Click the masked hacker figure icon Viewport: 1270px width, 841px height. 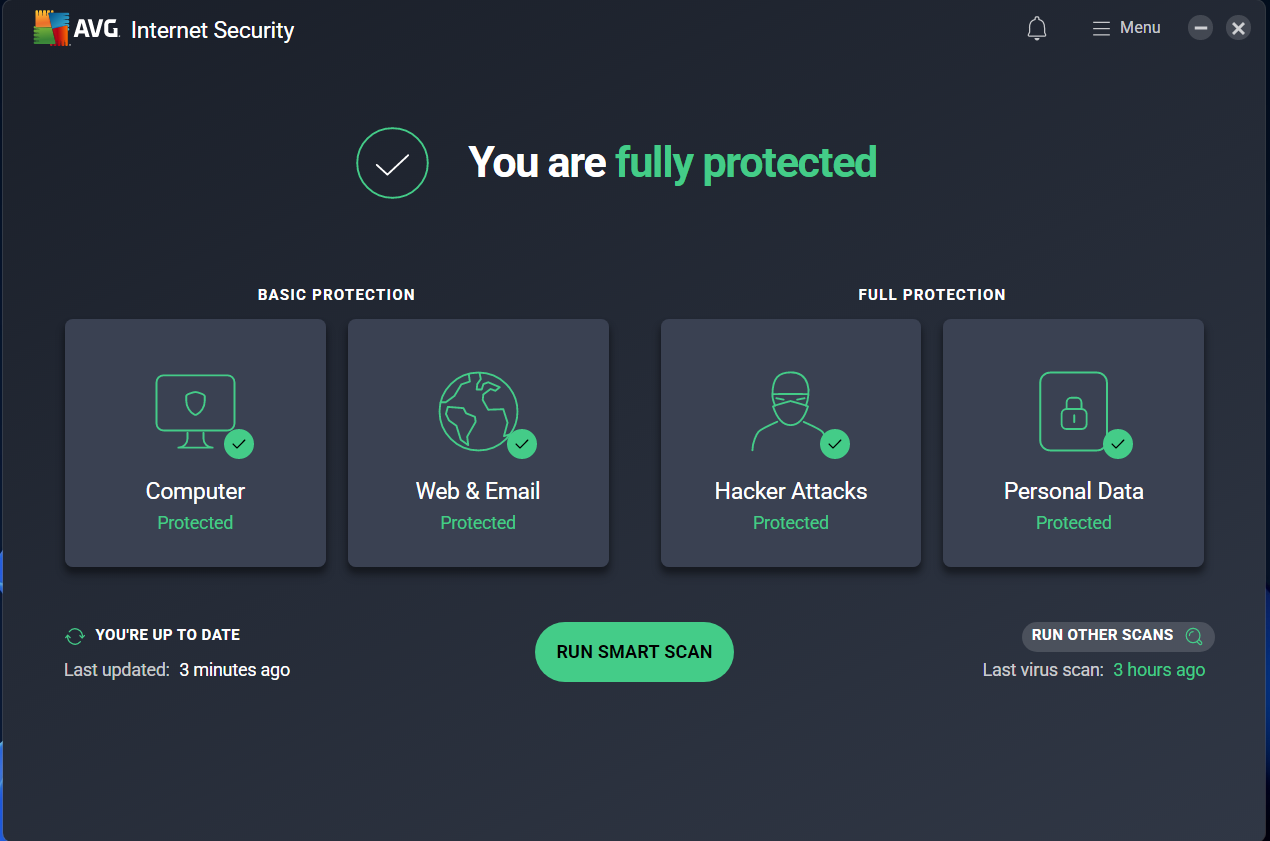pyautogui.click(x=790, y=411)
